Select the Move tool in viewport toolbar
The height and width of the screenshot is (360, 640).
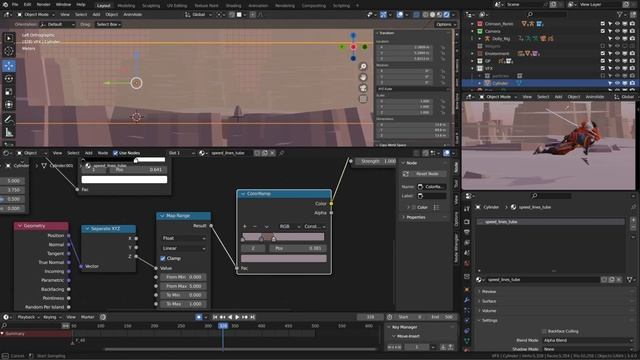[x=9, y=65]
